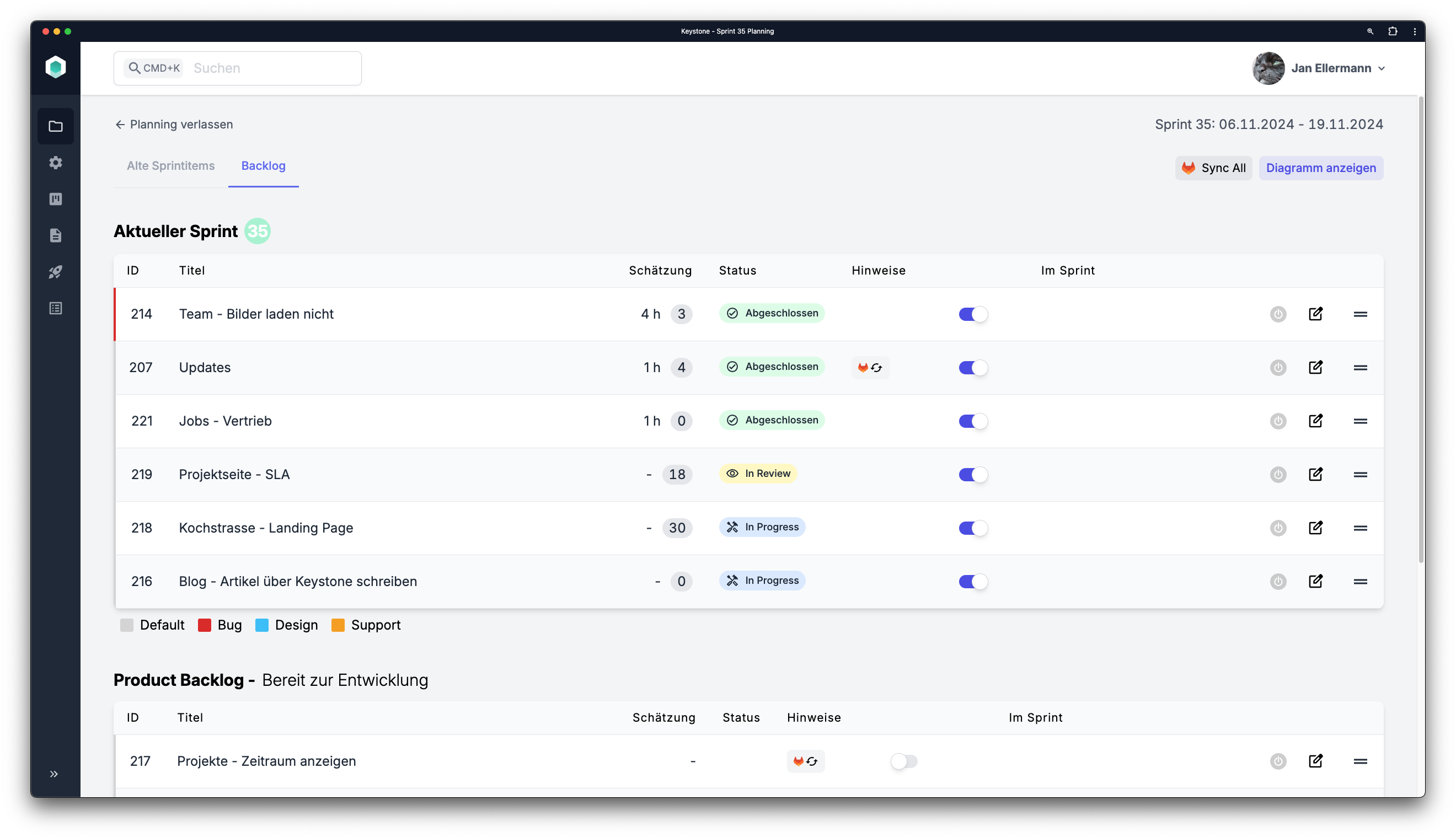Click the edit pencil icon for item 218
This screenshot has width=1456, height=838.
tap(1316, 527)
